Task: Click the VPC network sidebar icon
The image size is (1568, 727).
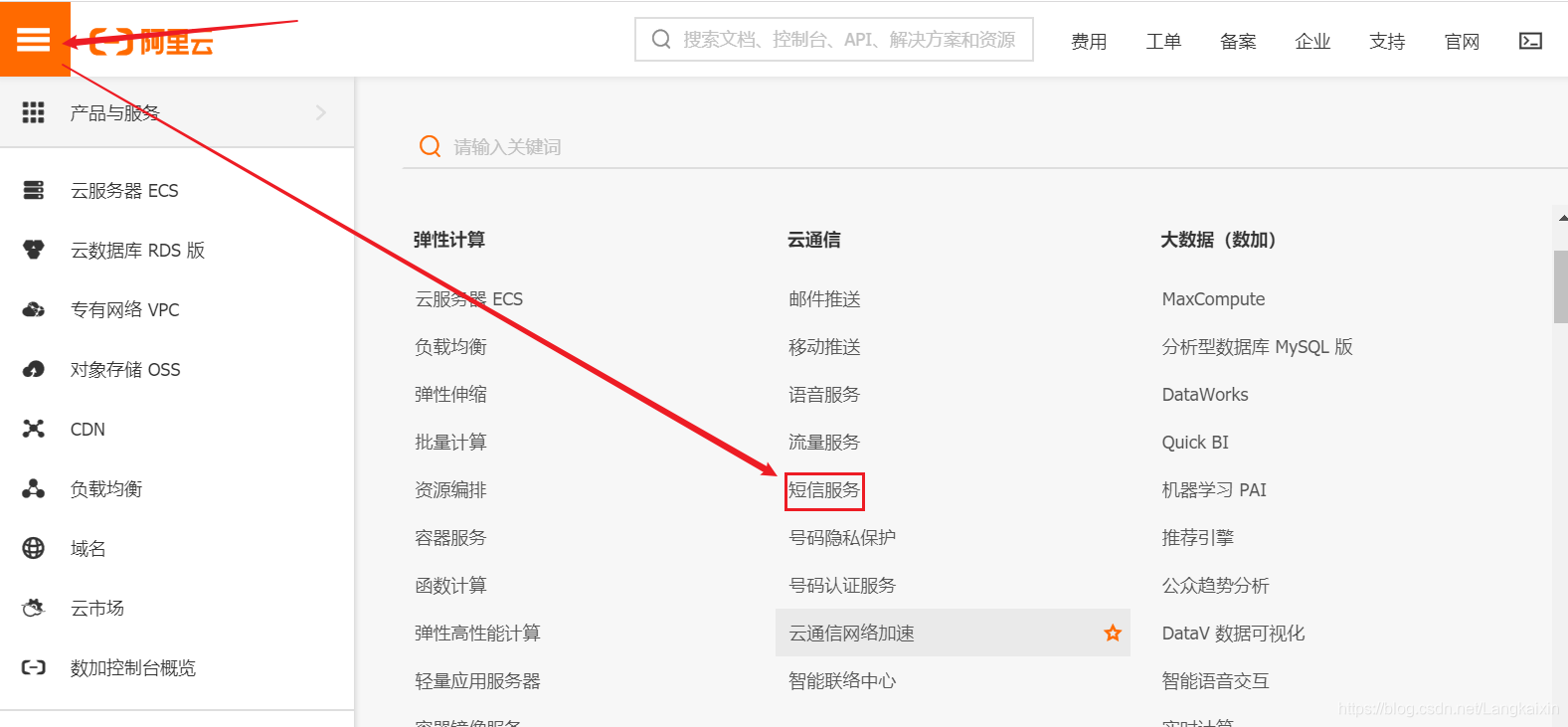Action: [x=34, y=309]
